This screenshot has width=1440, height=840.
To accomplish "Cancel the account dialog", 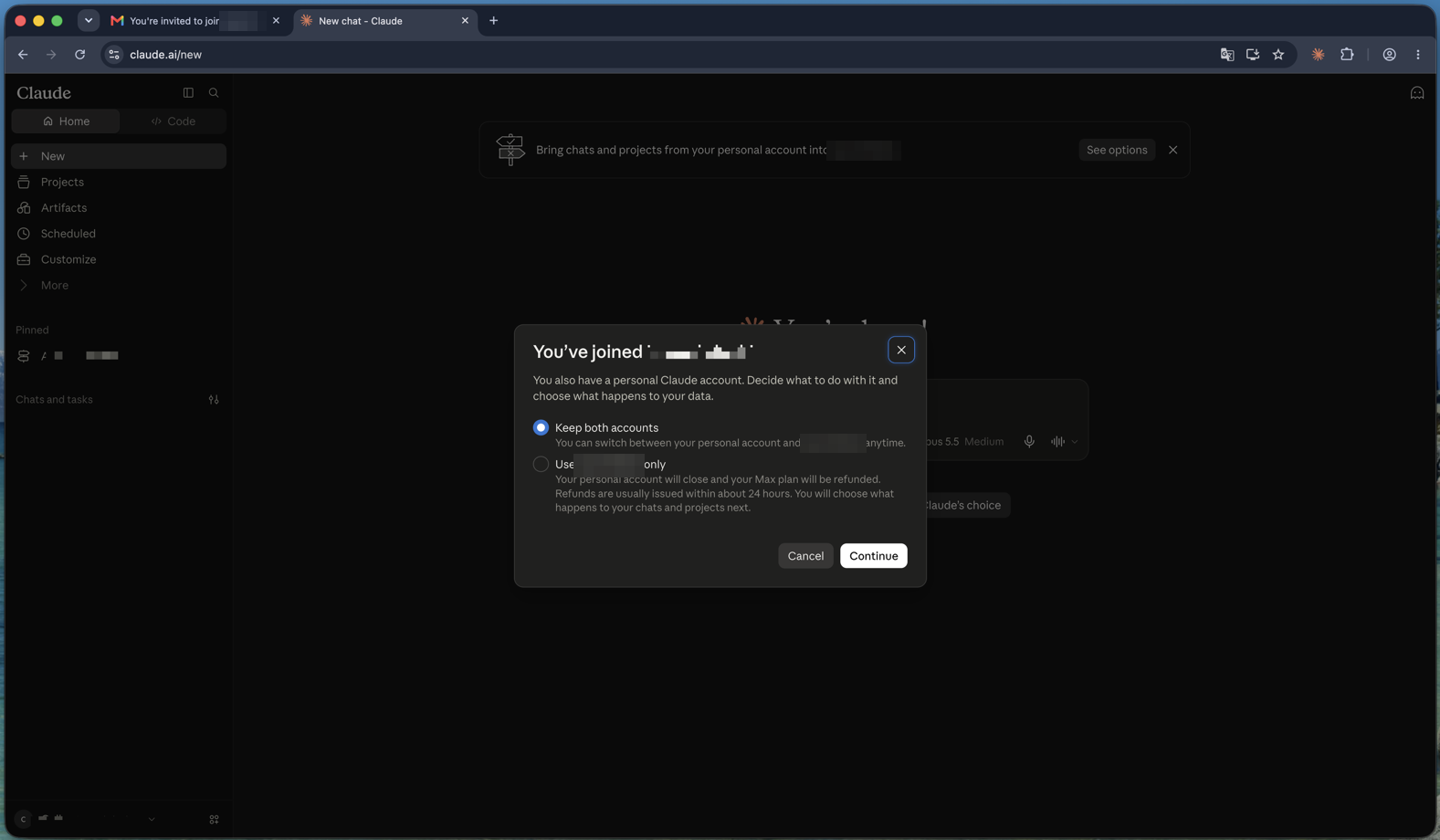I will tap(805, 555).
